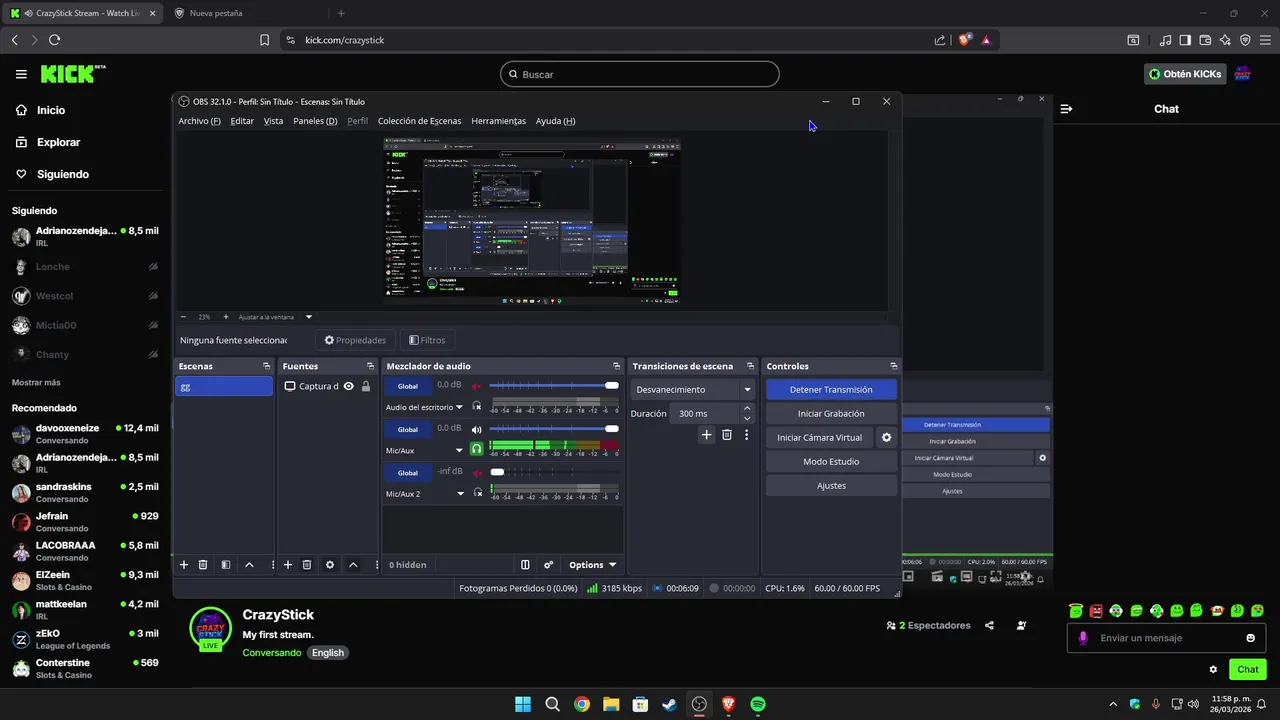Switch to Modo Estudio
Screen dimensions: 1280x720
pos(831,462)
